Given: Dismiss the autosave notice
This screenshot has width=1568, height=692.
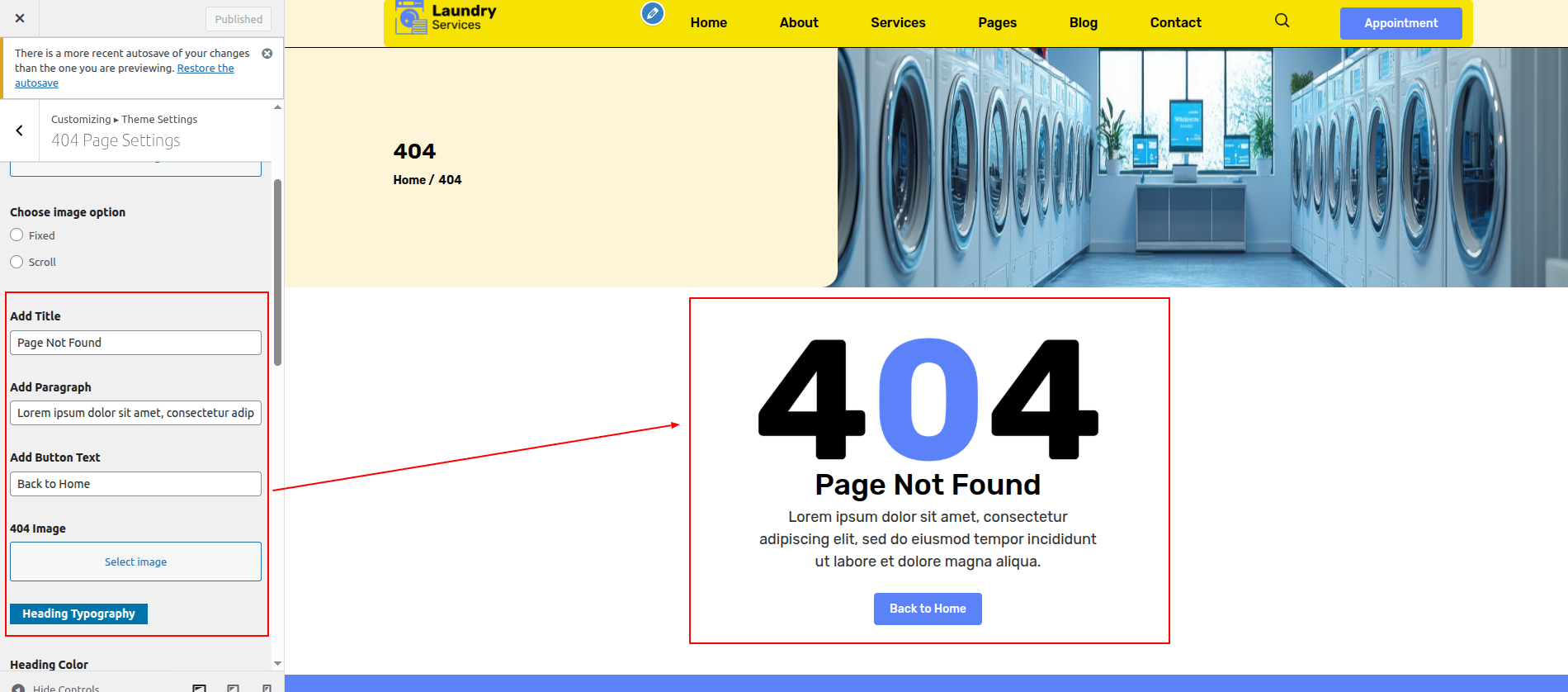Looking at the screenshot, I should 267,54.
